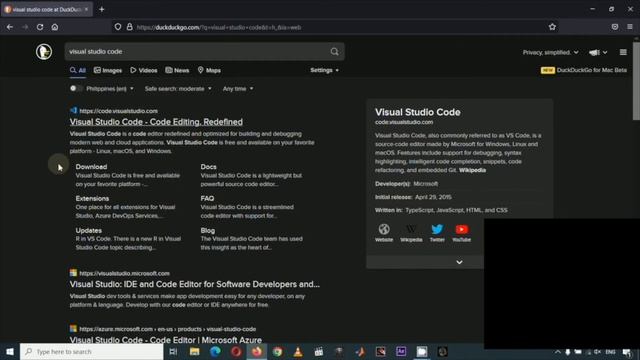Open the Pocket save icon in toolbar
Image resolution: width=640 pixels, height=360 pixels.
point(615,27)
